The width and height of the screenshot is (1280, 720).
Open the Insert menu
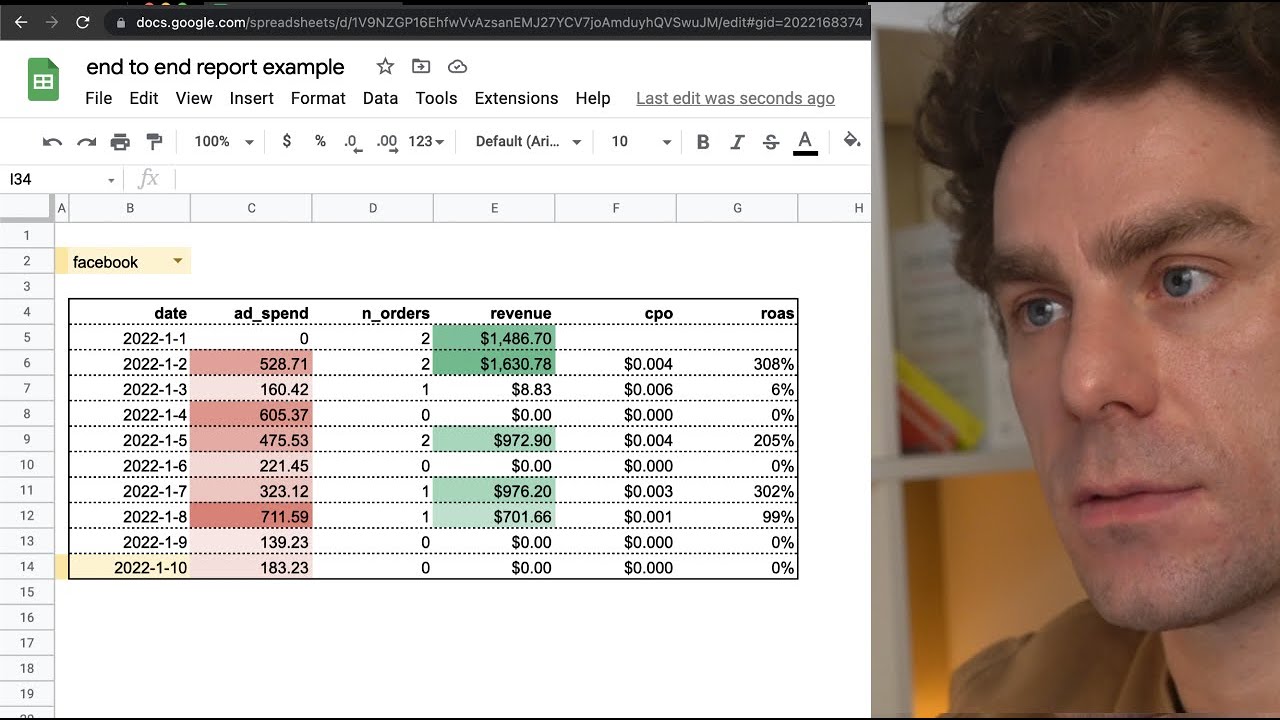[x=252, y=98]
